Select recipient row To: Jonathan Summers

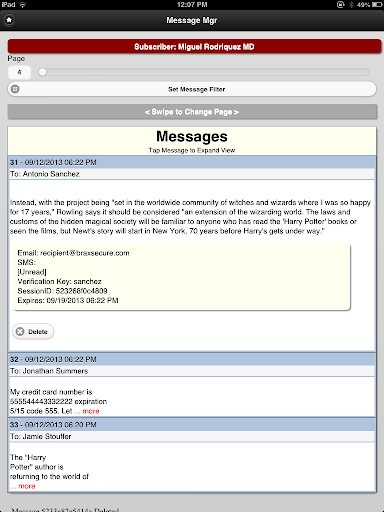[x=192, y=371]
